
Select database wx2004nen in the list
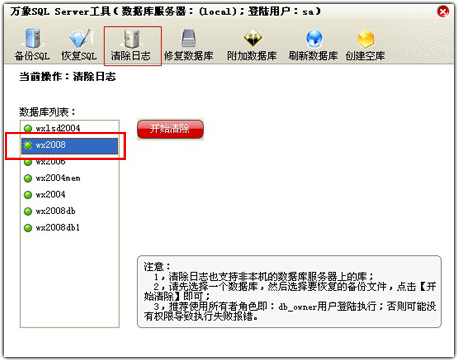point(70,178)
